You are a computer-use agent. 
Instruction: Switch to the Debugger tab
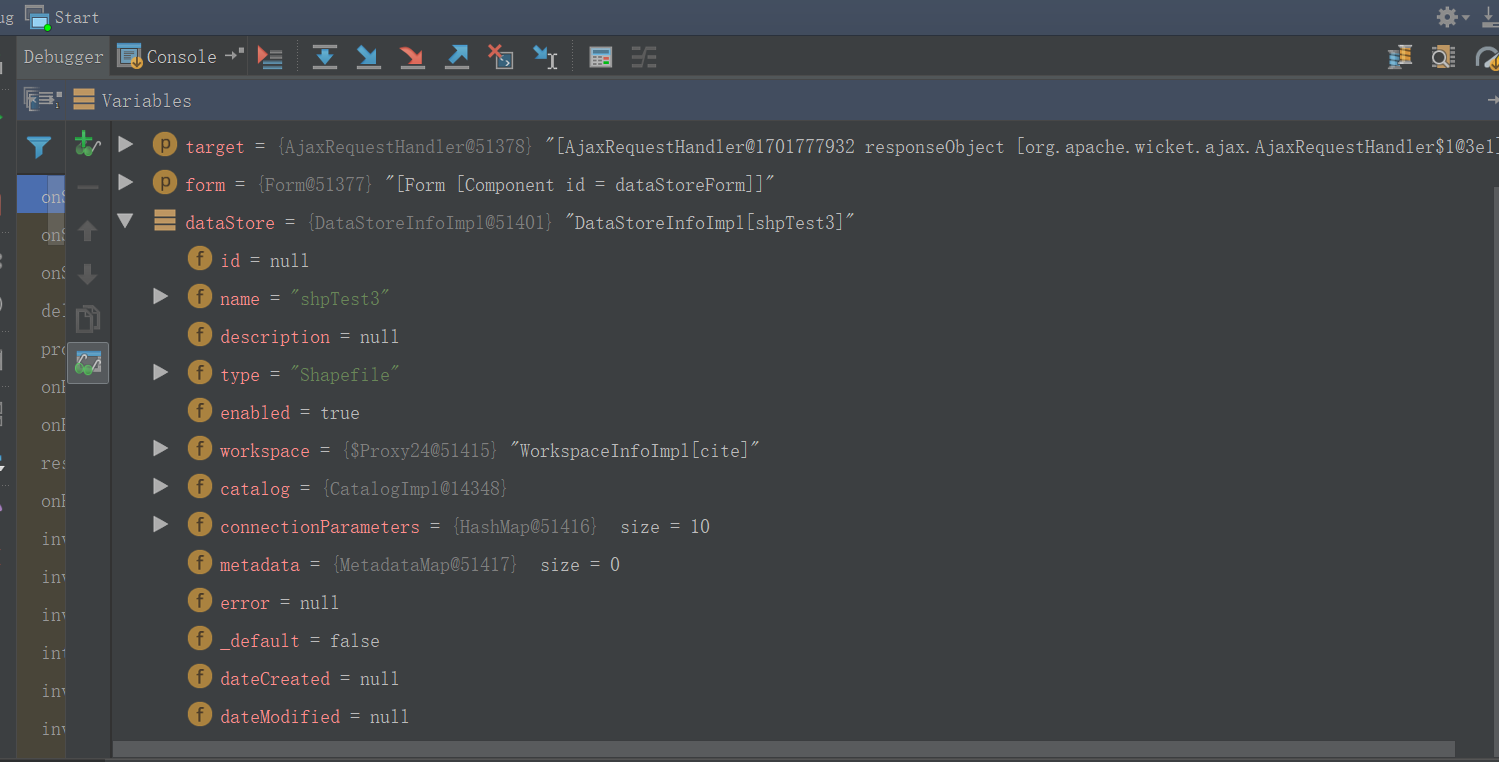pyautogui.click(x=63, y=57)
